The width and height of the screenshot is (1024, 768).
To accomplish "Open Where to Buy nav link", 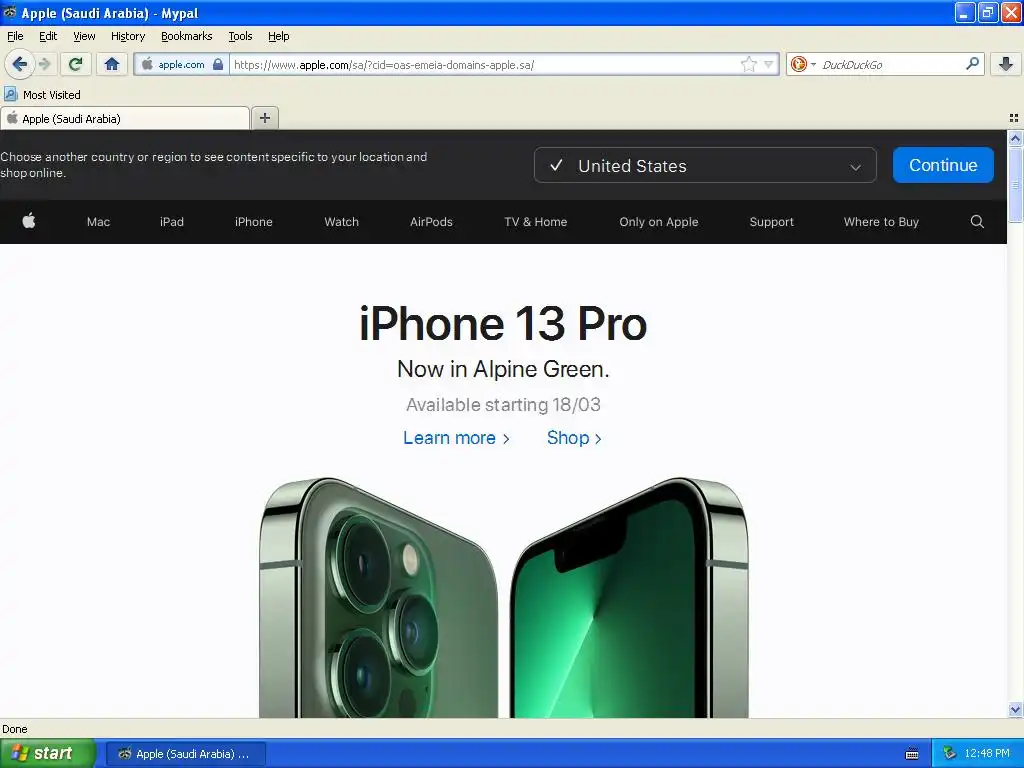I will (881, 222).
